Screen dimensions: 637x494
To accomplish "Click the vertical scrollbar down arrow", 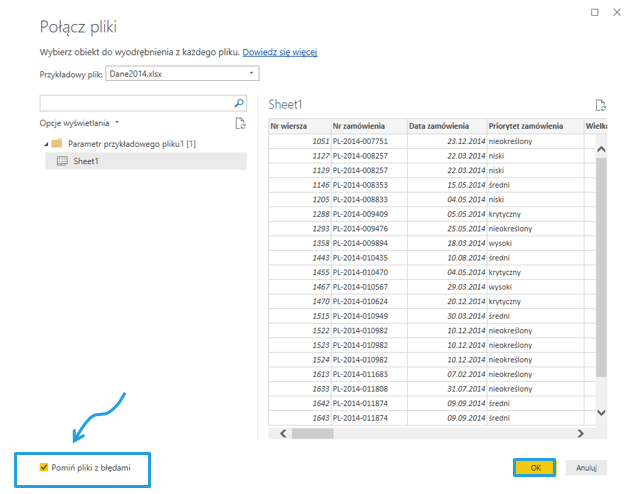I will pos(601,411).
